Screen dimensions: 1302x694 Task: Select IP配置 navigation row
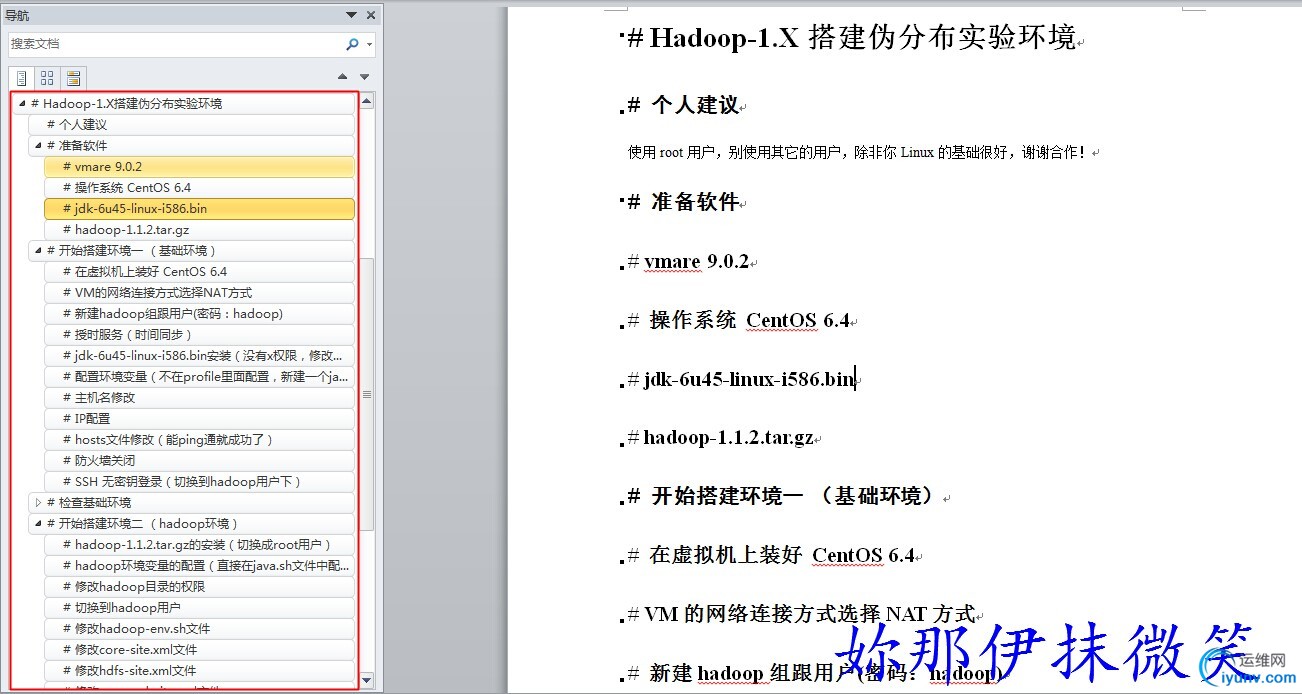coord(199,418)
